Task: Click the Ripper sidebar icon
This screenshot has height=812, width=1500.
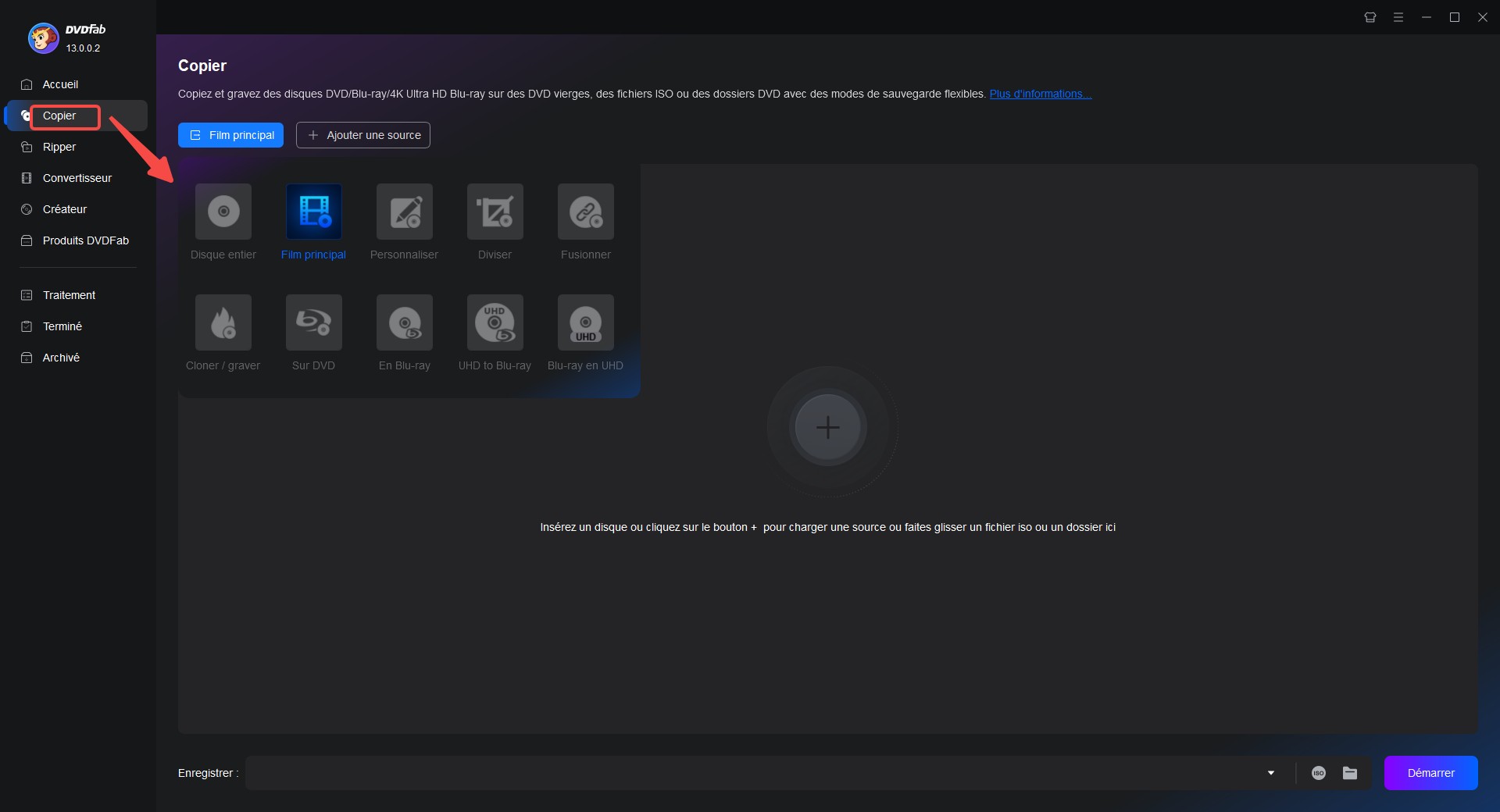Action: click(x=27, y=147)
